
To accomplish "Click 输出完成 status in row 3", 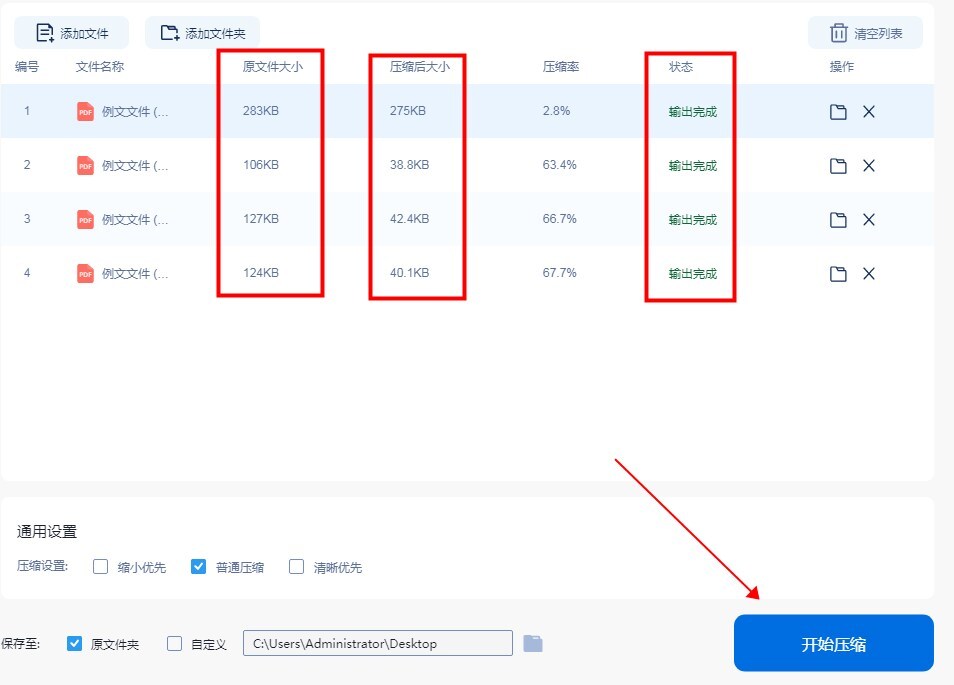I will click(x=693, y=220).
